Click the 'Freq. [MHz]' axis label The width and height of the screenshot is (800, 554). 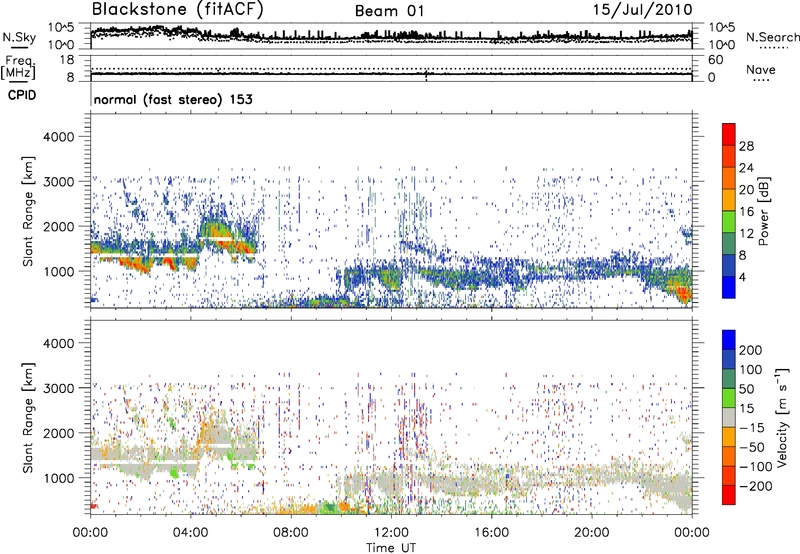point(19,68)
